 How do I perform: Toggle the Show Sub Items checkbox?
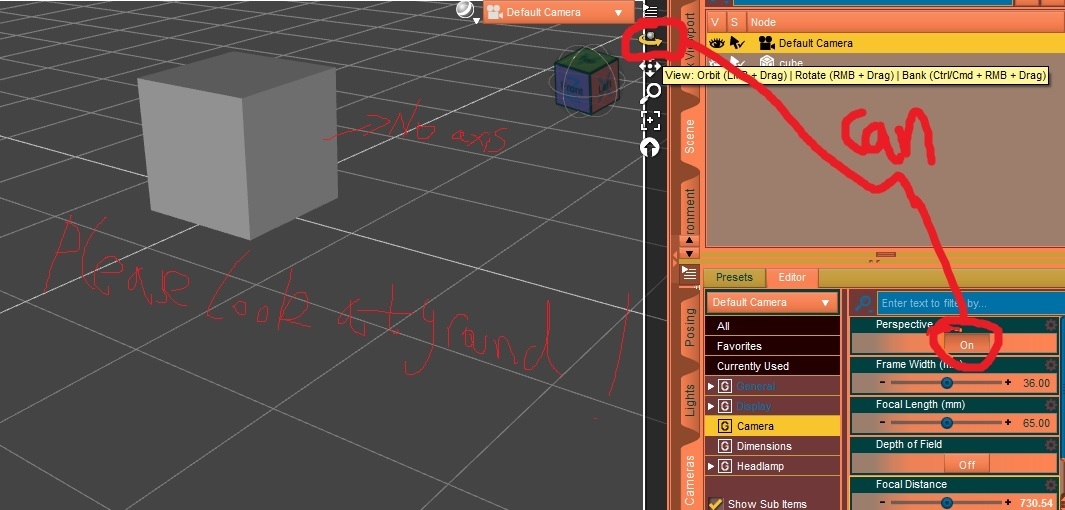(x=715, y=504)
